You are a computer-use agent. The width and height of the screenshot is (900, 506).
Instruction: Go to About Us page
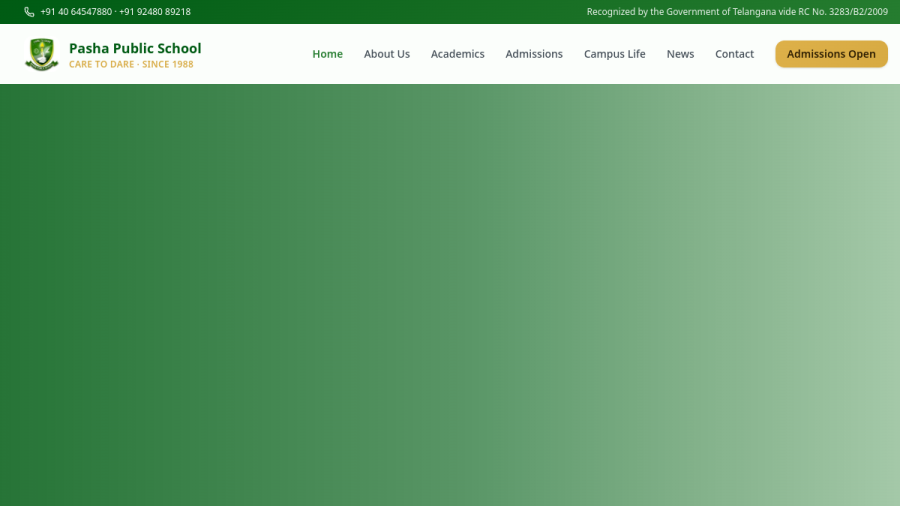(x=387, y=54)
